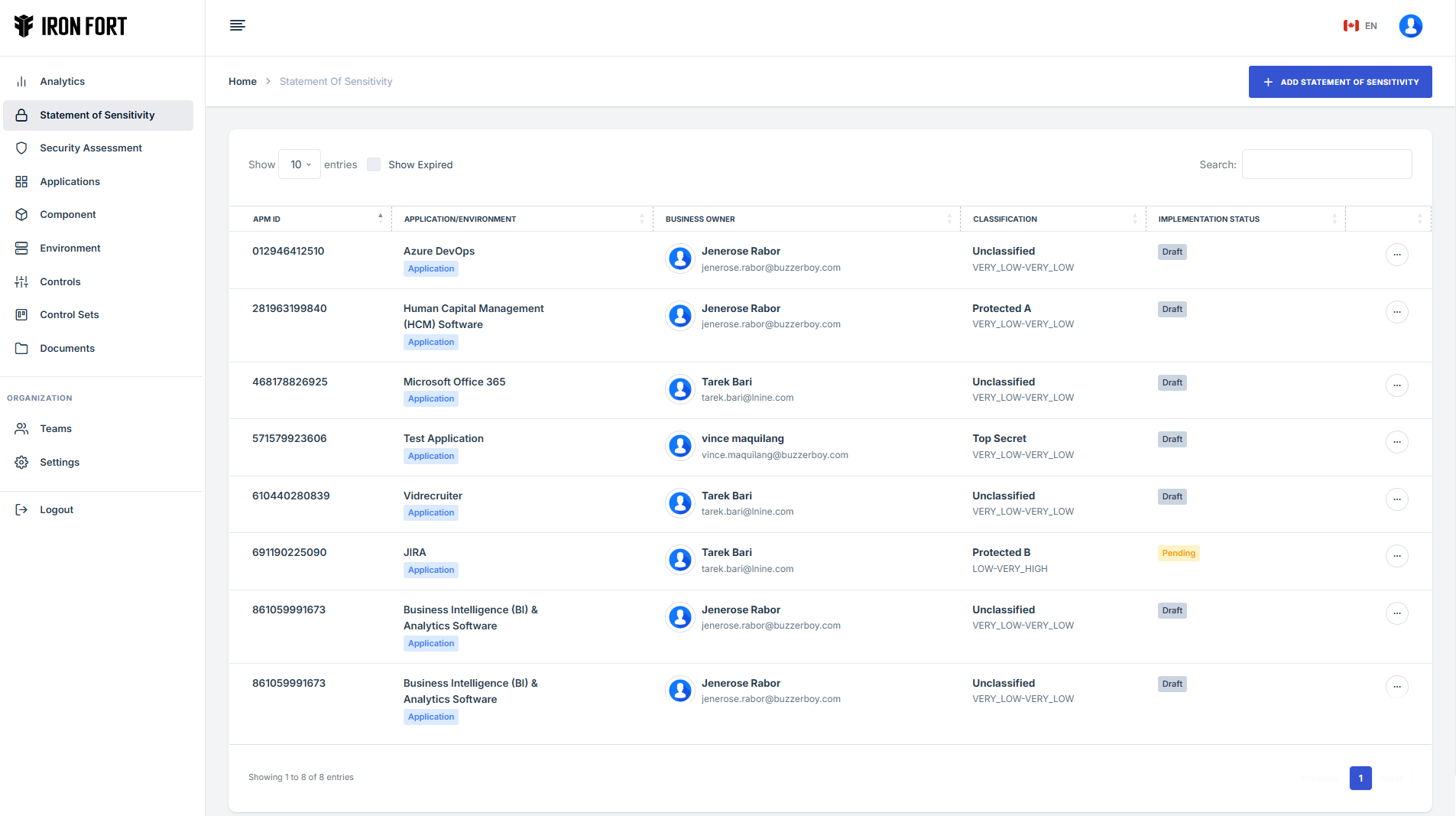Click the Security Assessment shield icon
The height and width of the screenshot is (816, 1456).
21,148
